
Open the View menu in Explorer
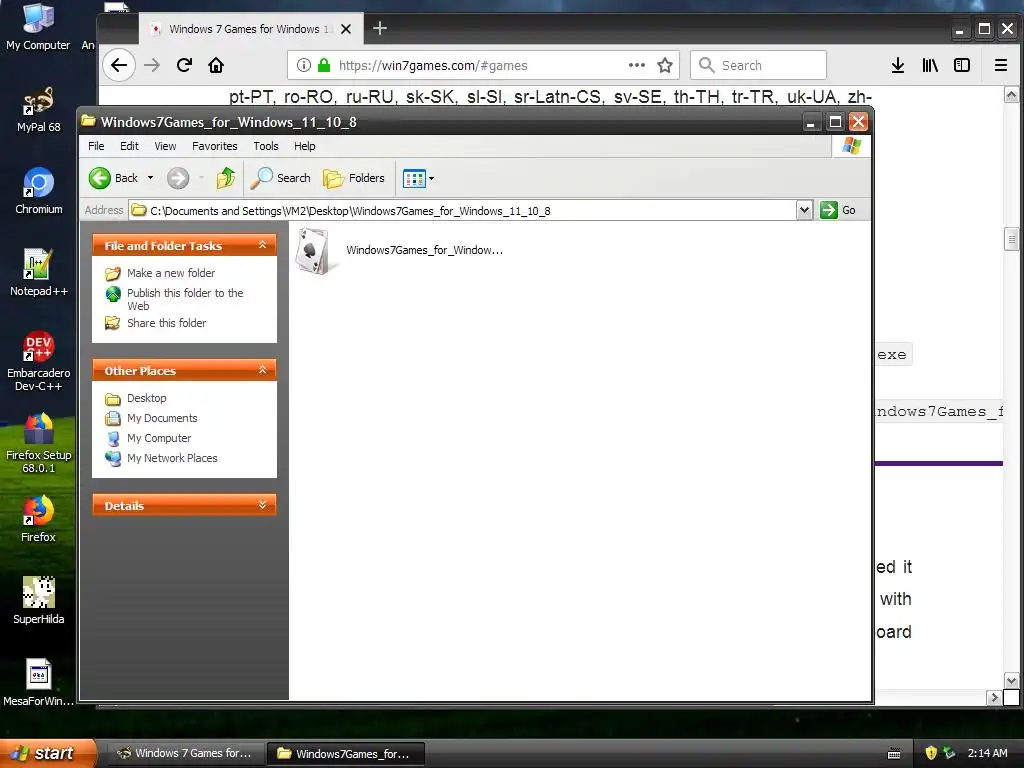point(165,146)
